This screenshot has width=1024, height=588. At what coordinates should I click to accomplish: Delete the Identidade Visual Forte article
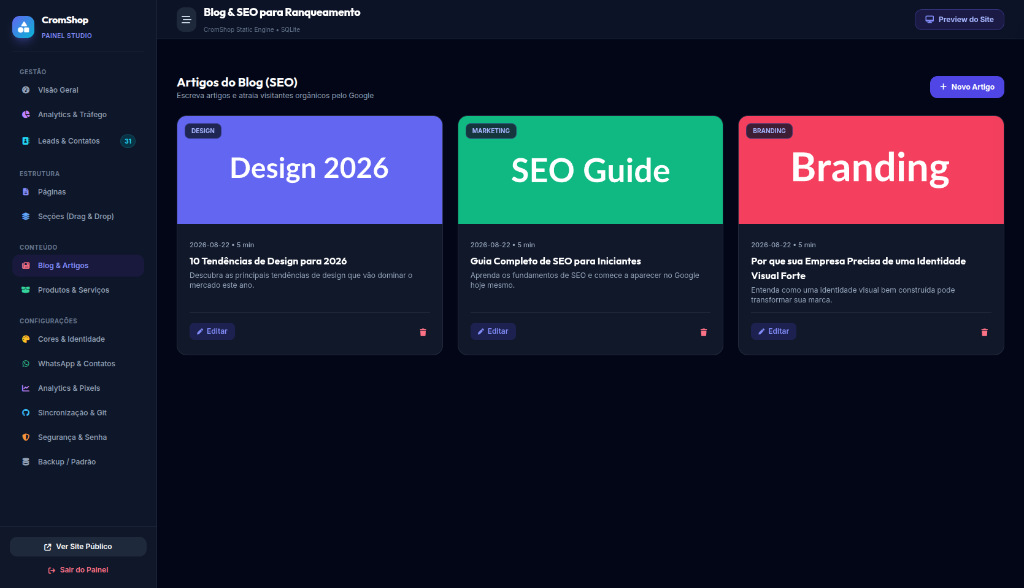click(984, 333)
